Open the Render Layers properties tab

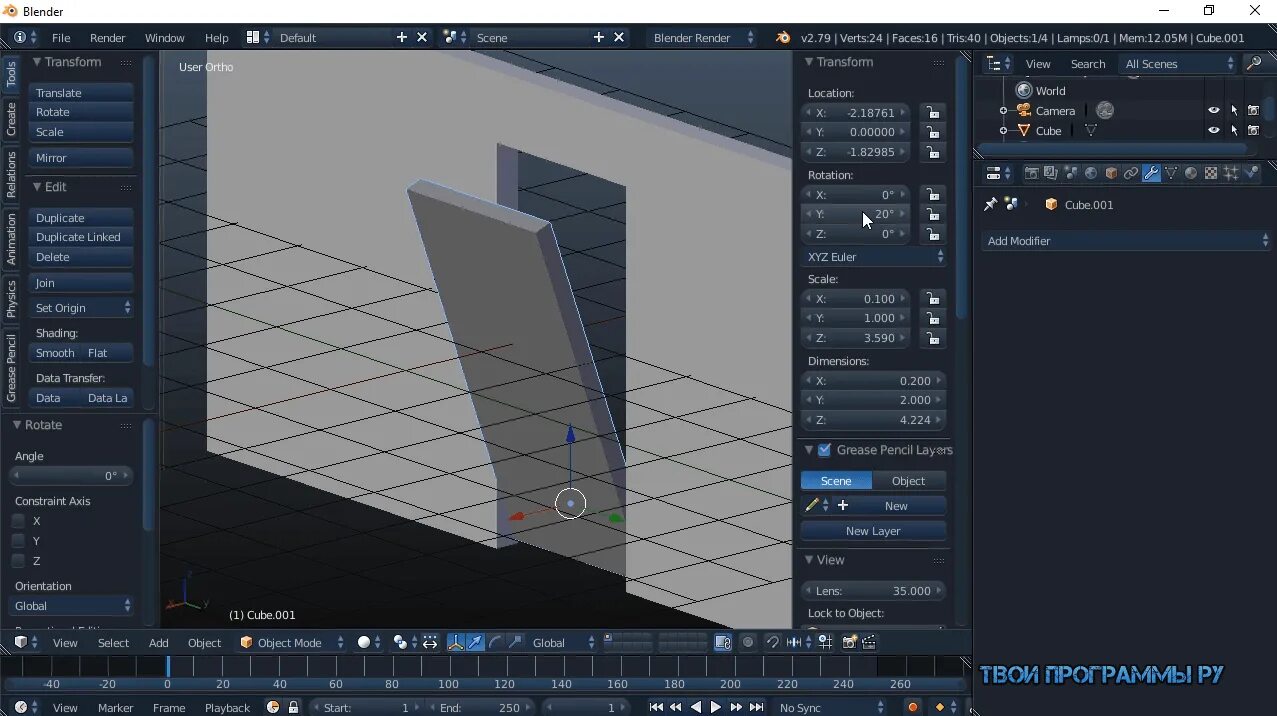[x=1052, y=173]
